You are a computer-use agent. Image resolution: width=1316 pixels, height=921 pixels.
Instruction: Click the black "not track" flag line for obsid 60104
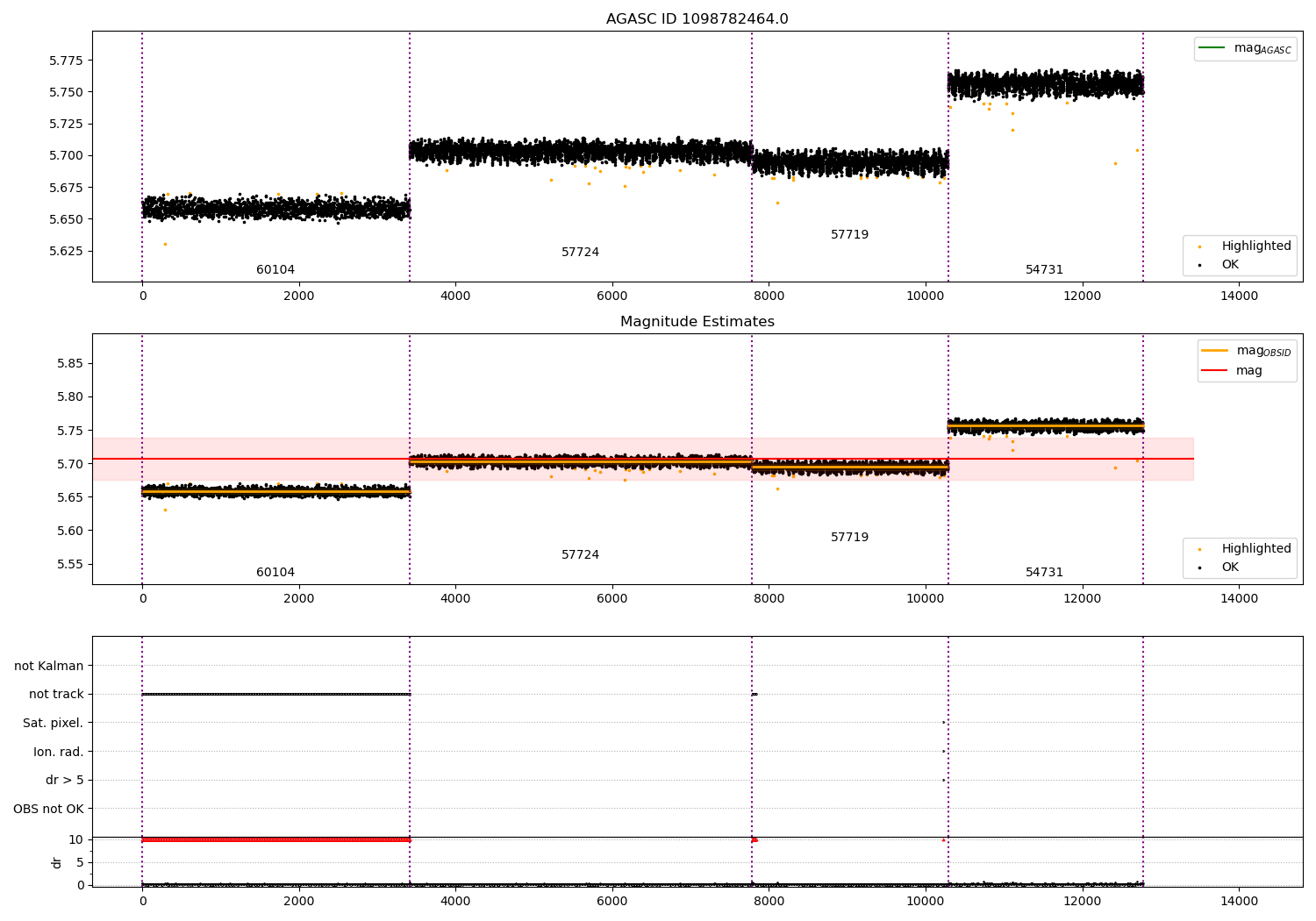click(275, 694)
